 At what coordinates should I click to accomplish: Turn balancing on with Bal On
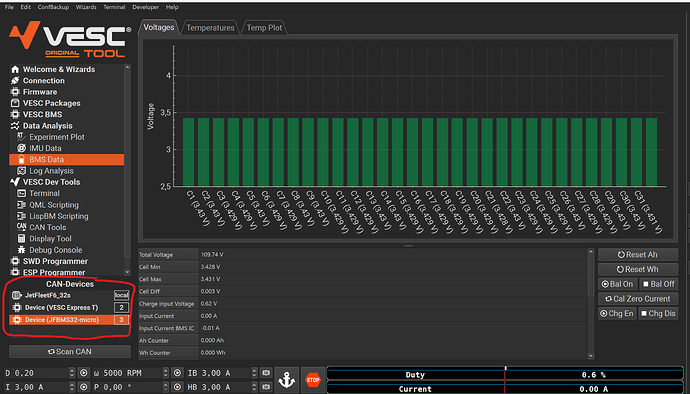[x=617, y=284]
